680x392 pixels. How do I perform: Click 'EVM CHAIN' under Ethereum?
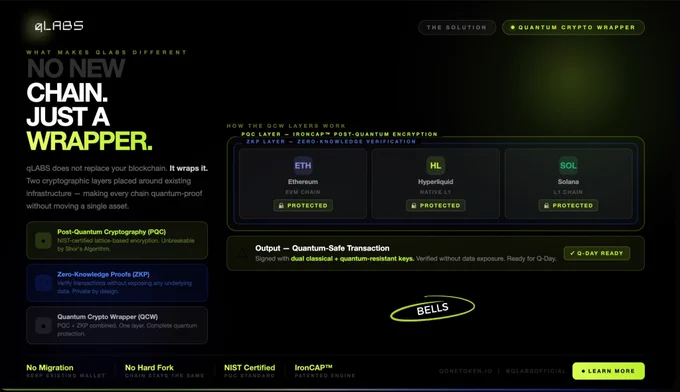[303, 192]
